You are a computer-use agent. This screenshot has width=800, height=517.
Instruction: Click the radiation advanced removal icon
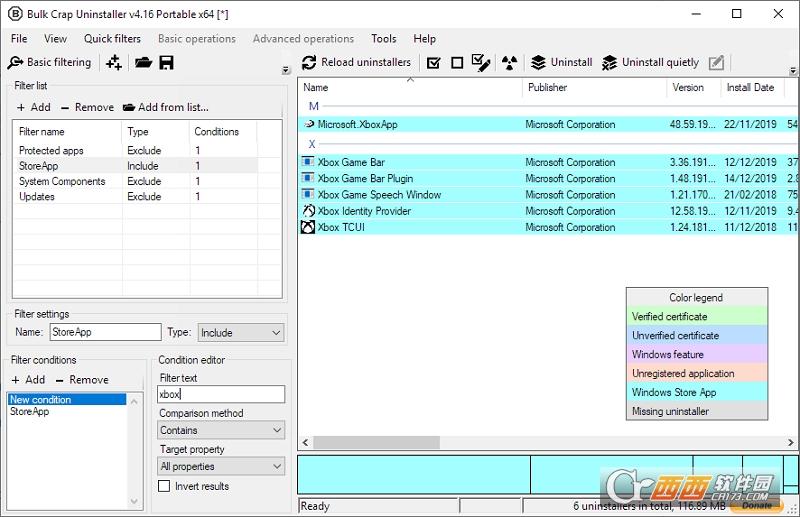tap(509, 63)
